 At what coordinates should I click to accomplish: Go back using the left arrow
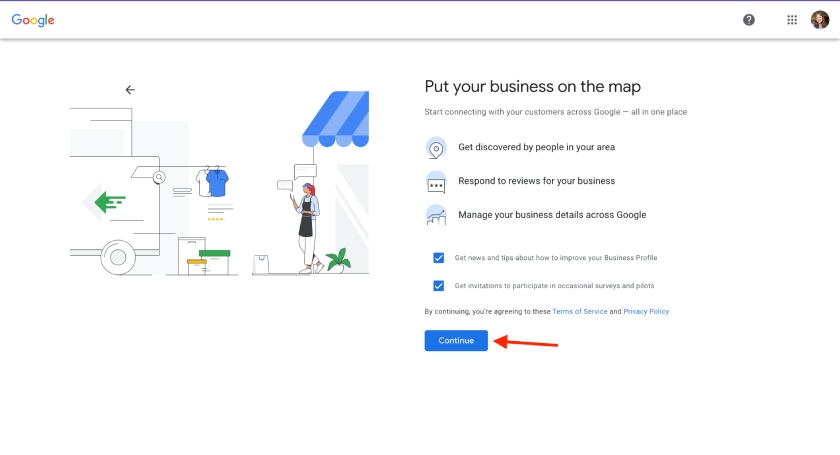130,90
